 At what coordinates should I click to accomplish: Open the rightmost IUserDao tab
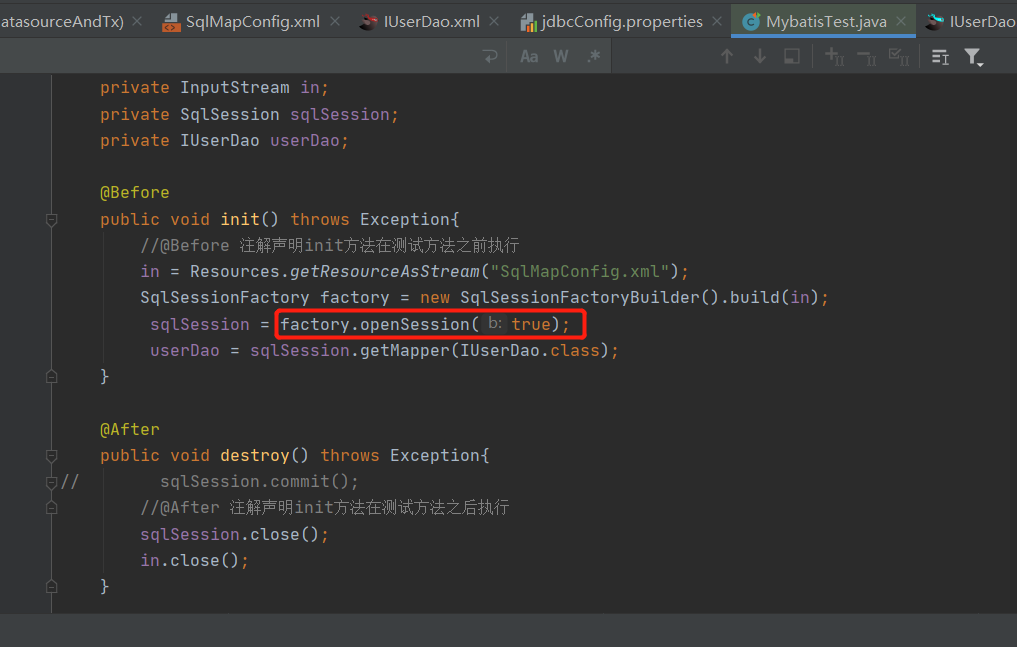tap(970, 22)
